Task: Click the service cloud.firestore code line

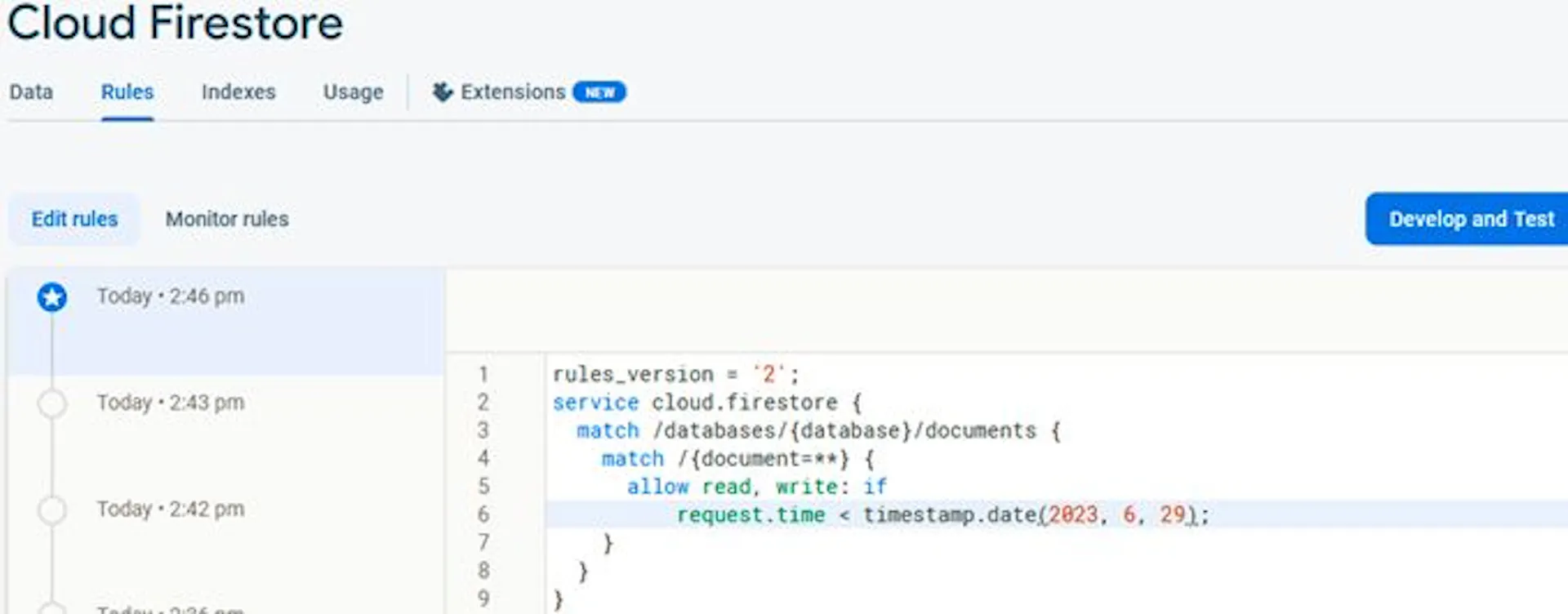Action: click(707, 403)
